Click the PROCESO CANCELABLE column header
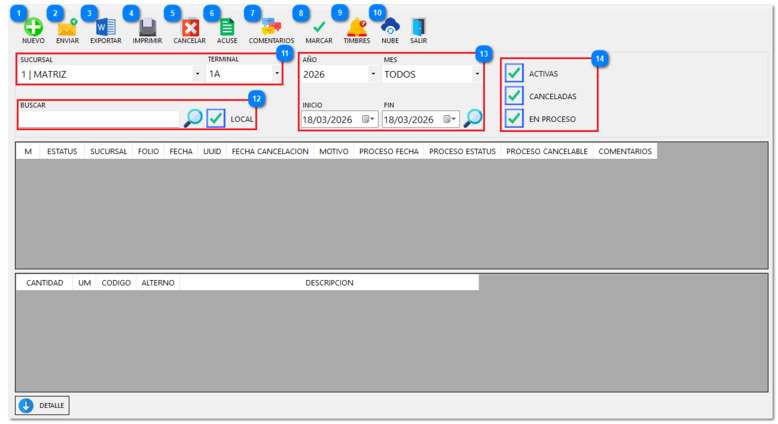The height and width of the screenshot is (424, 778). [x=547, y=151]
